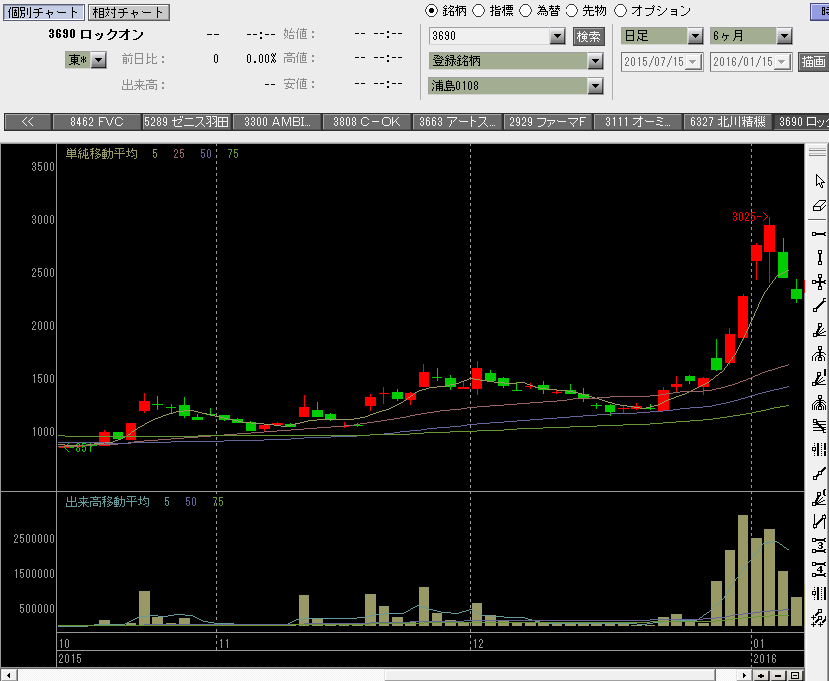This screenshot has height=681, width=829.
Task: Expand the 浦島0108 list dropdown
Action: click(595, 86)
